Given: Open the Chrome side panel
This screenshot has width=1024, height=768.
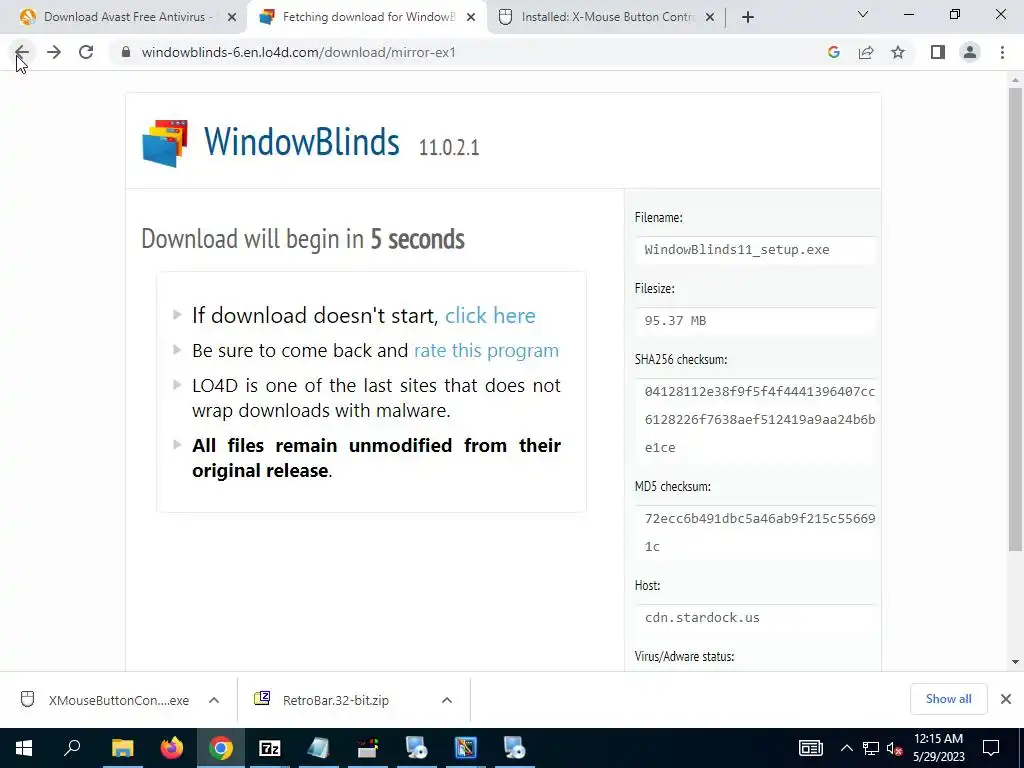Looking at the screenshot, I should click(x=938, y=52).
